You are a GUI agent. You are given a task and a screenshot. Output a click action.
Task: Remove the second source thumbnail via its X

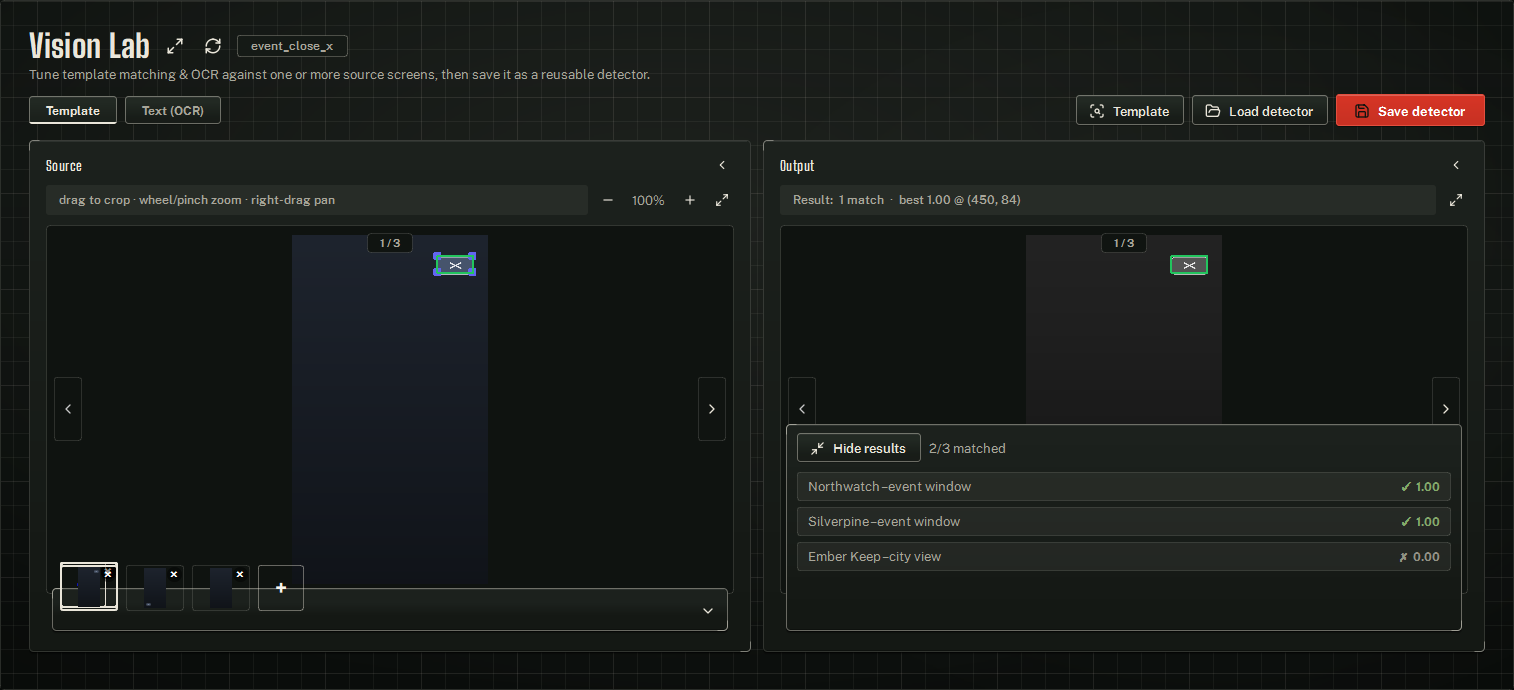(x=174, y=574)
